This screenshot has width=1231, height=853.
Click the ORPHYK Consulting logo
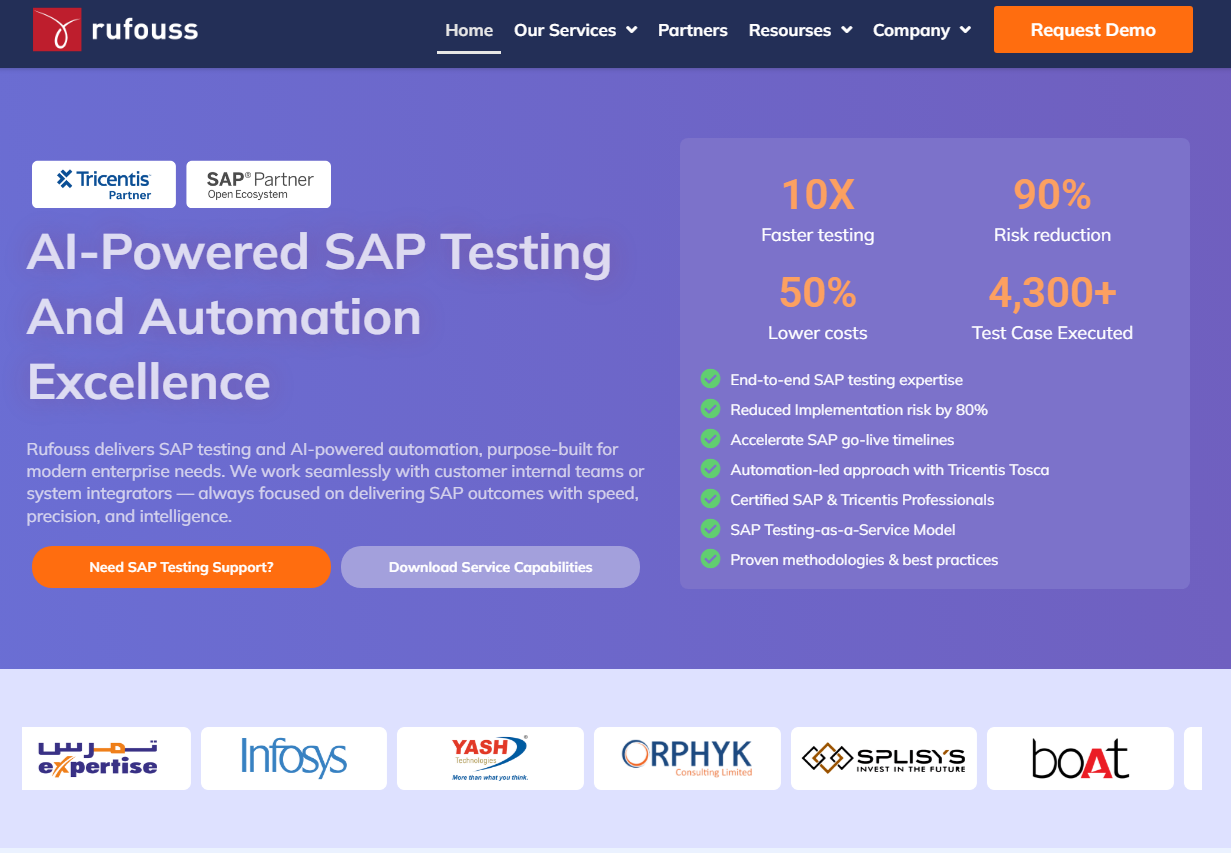click(687, 758)
